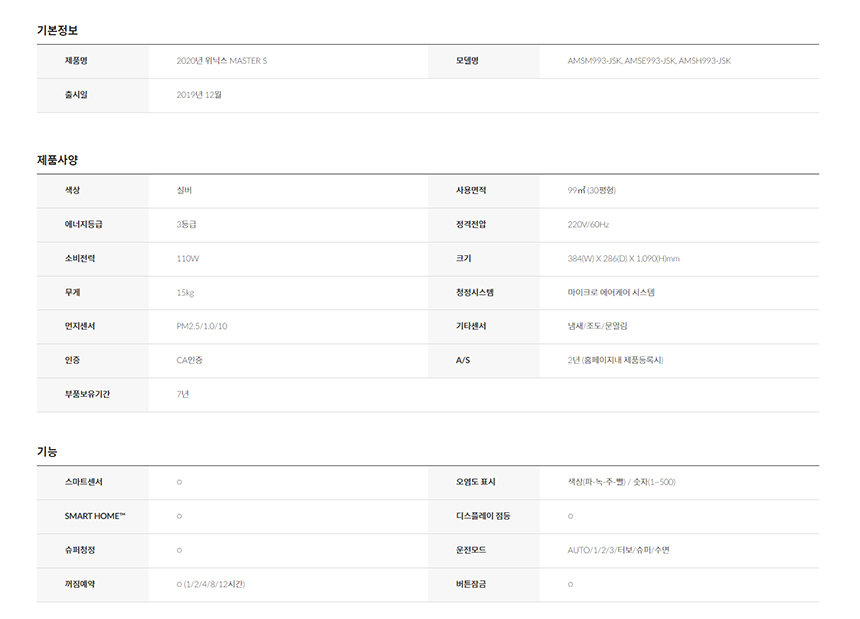
Task: Click the circle mark beside 슈퍼청정
Action: point(179,550)
